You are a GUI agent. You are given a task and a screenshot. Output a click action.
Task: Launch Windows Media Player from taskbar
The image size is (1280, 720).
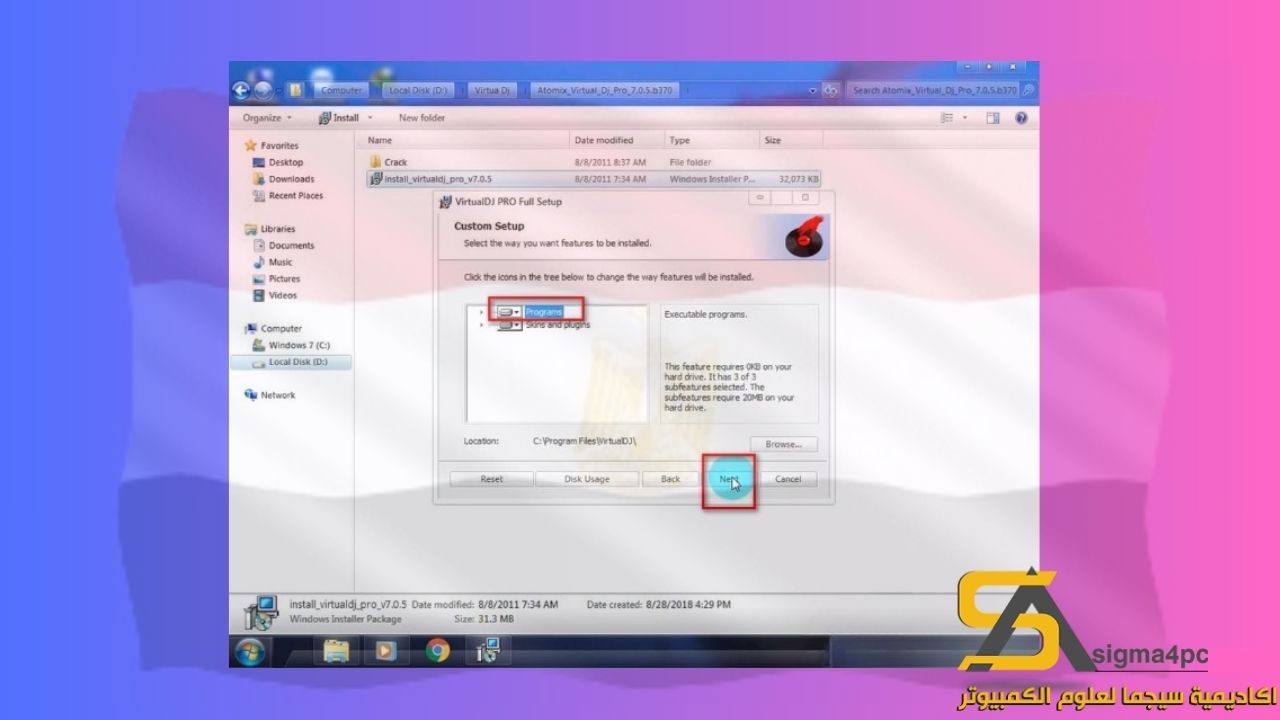[386, 652]
